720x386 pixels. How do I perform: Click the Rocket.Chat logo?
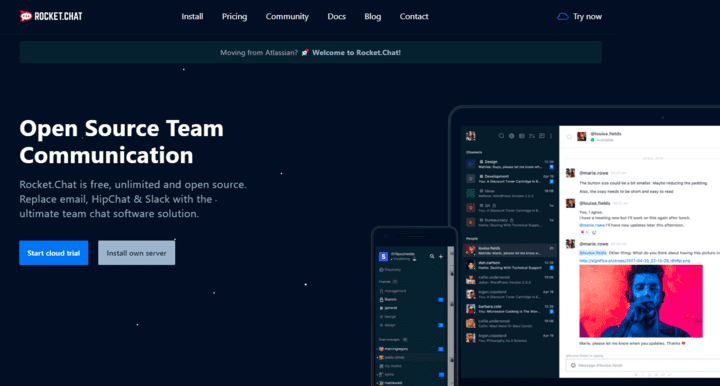[x=51, y=17]
